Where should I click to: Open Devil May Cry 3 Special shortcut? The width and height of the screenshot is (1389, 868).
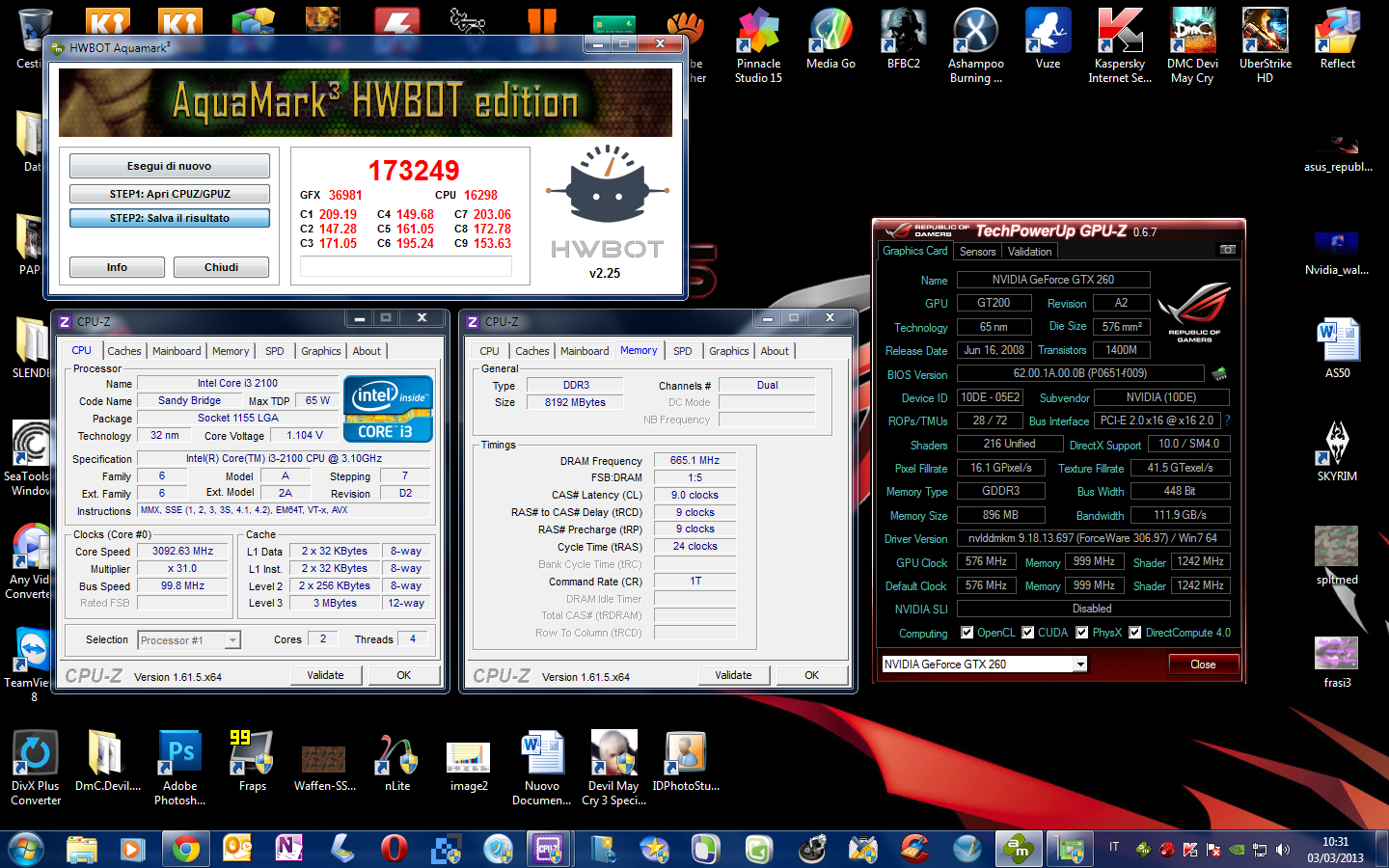pos(614,768)
